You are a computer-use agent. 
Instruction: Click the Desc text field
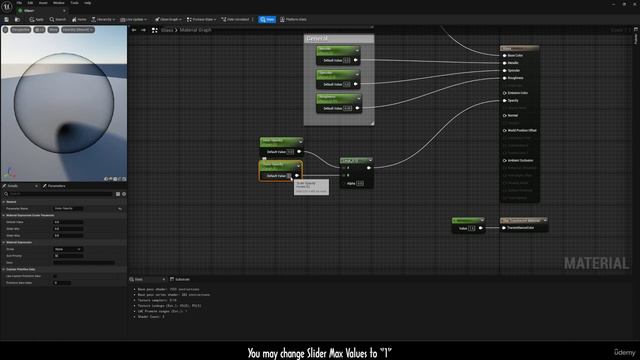pos(84,262)
